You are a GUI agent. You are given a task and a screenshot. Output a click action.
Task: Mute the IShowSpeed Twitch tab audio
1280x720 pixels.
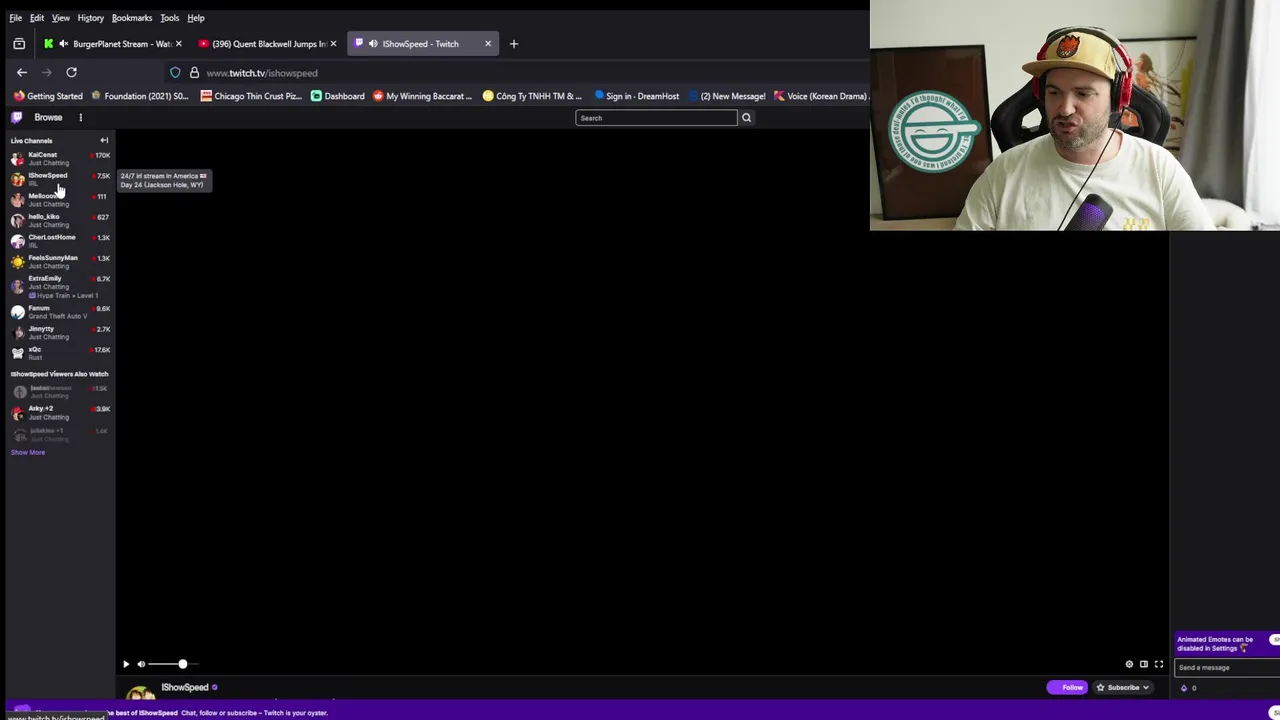click(x=373, y=44)
